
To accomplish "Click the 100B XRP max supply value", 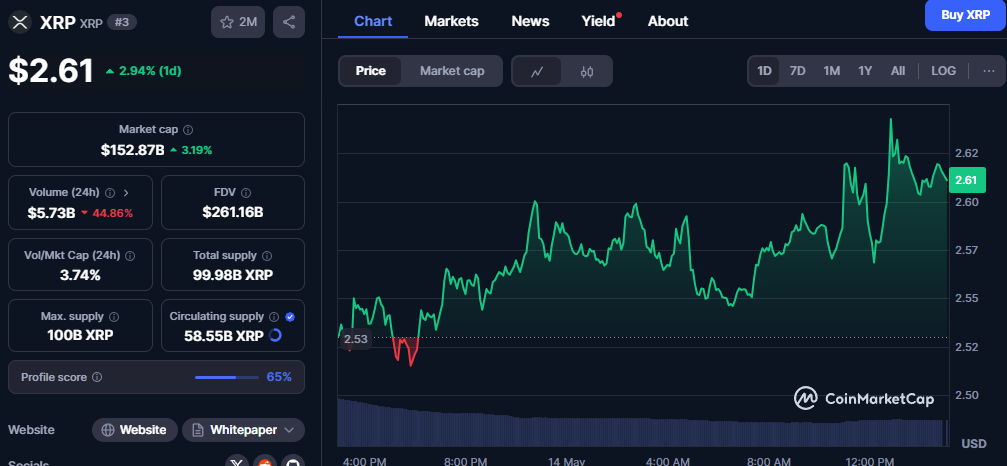I will [80, 335].
